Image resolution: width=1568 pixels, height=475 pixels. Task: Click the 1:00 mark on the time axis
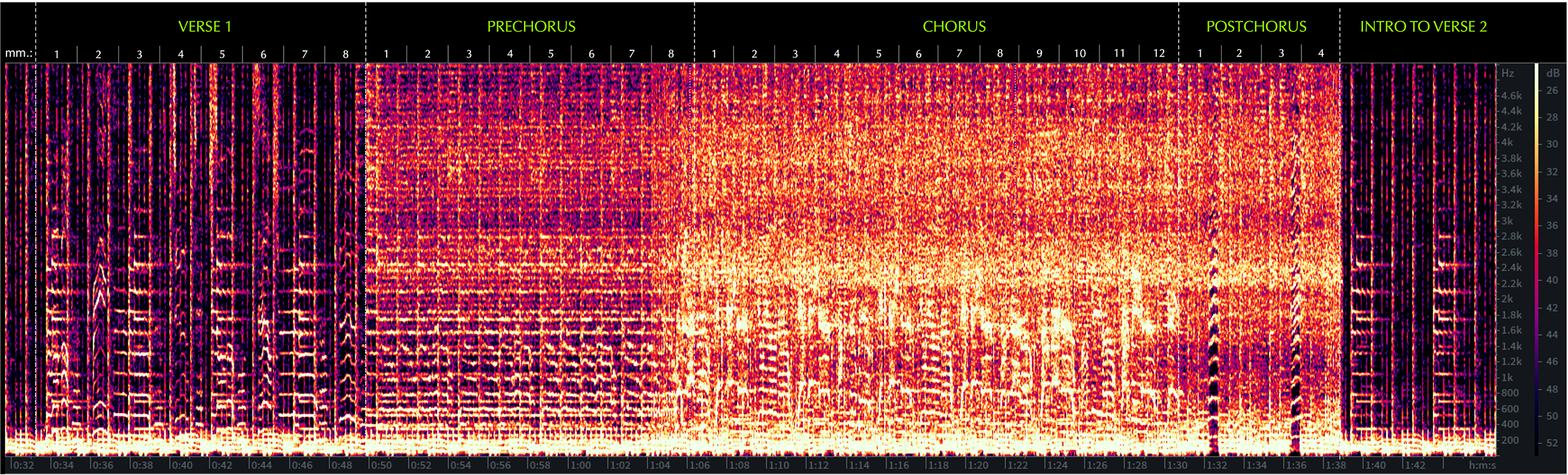point(580,465)
